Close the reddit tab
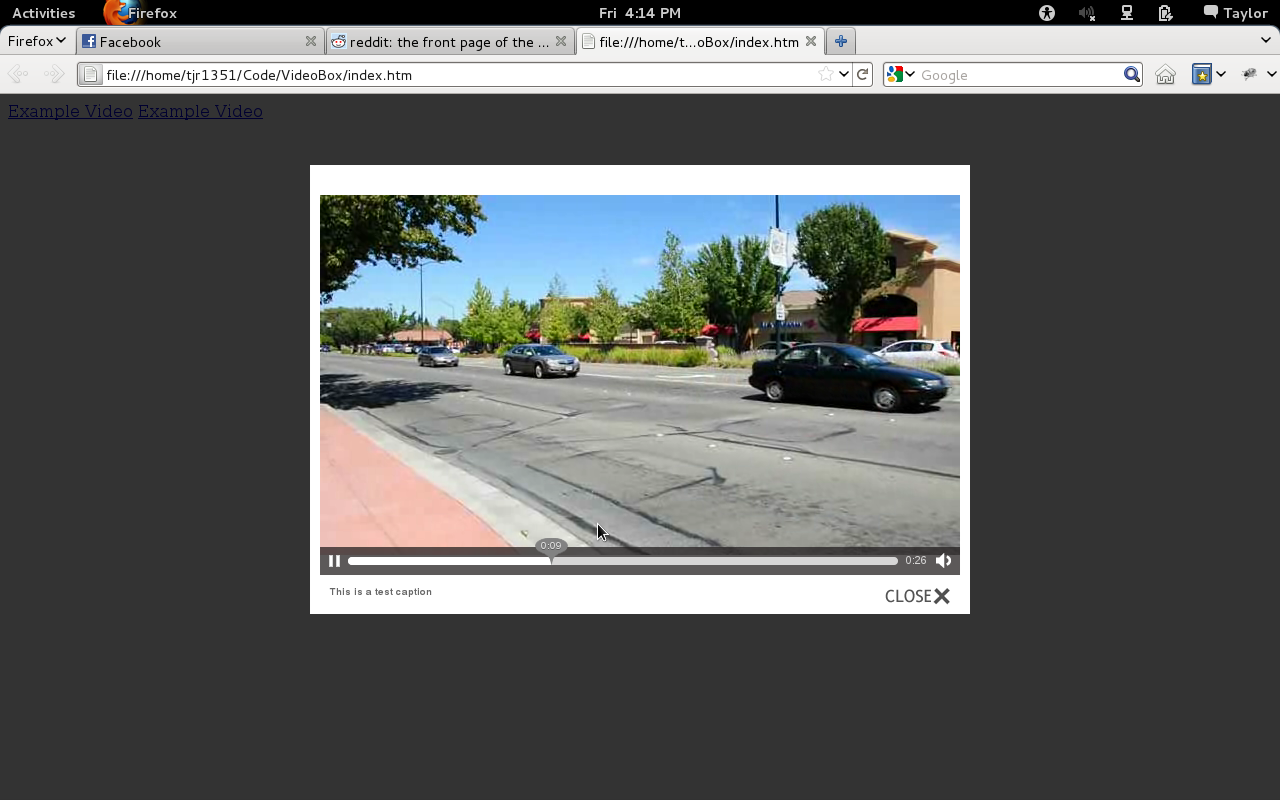Viewport: 1280px width, 800px height. coord(561,42)
